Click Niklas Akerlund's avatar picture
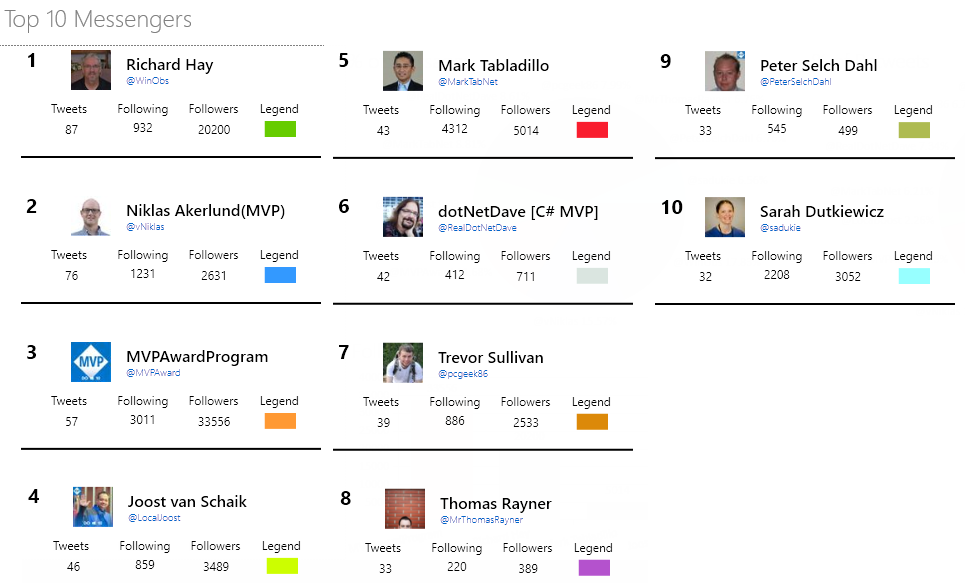This screenshot has width=965, height=583. [x=91, y=216]
